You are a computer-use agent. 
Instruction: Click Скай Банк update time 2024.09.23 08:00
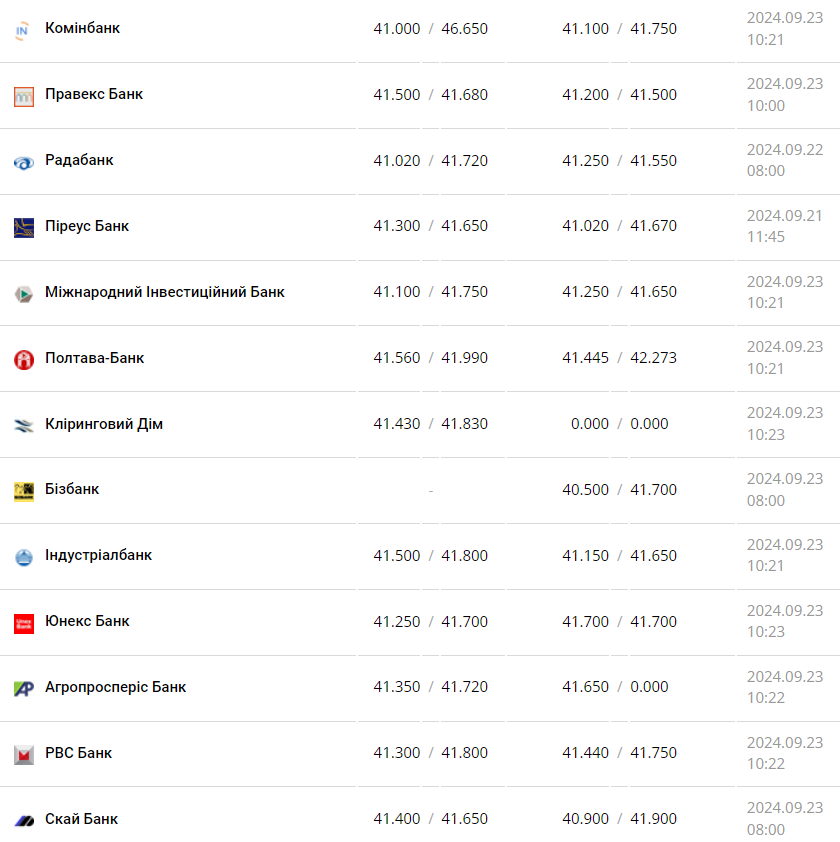point(784,818)
